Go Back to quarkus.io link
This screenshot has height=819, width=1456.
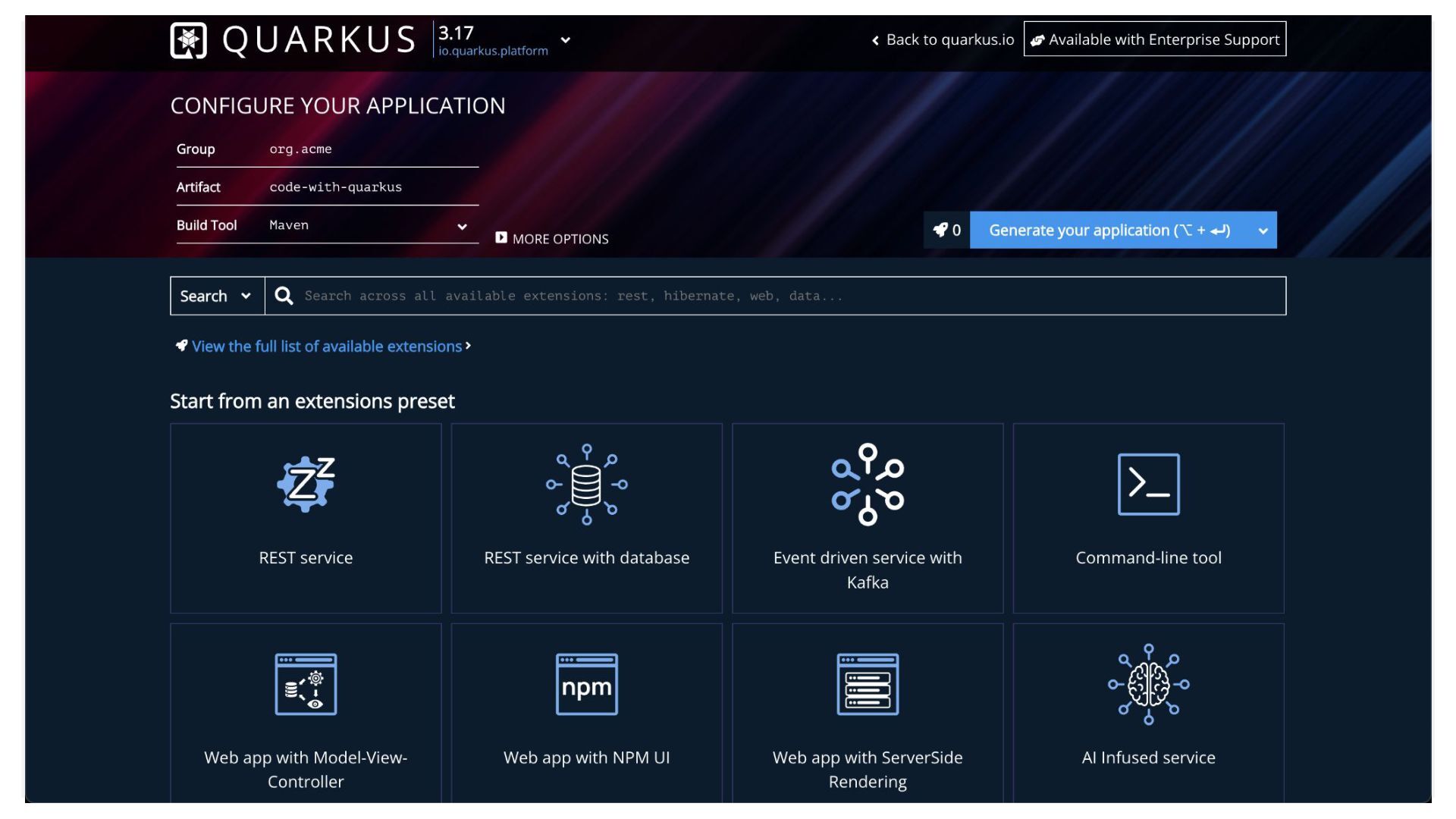pos(943,39)
